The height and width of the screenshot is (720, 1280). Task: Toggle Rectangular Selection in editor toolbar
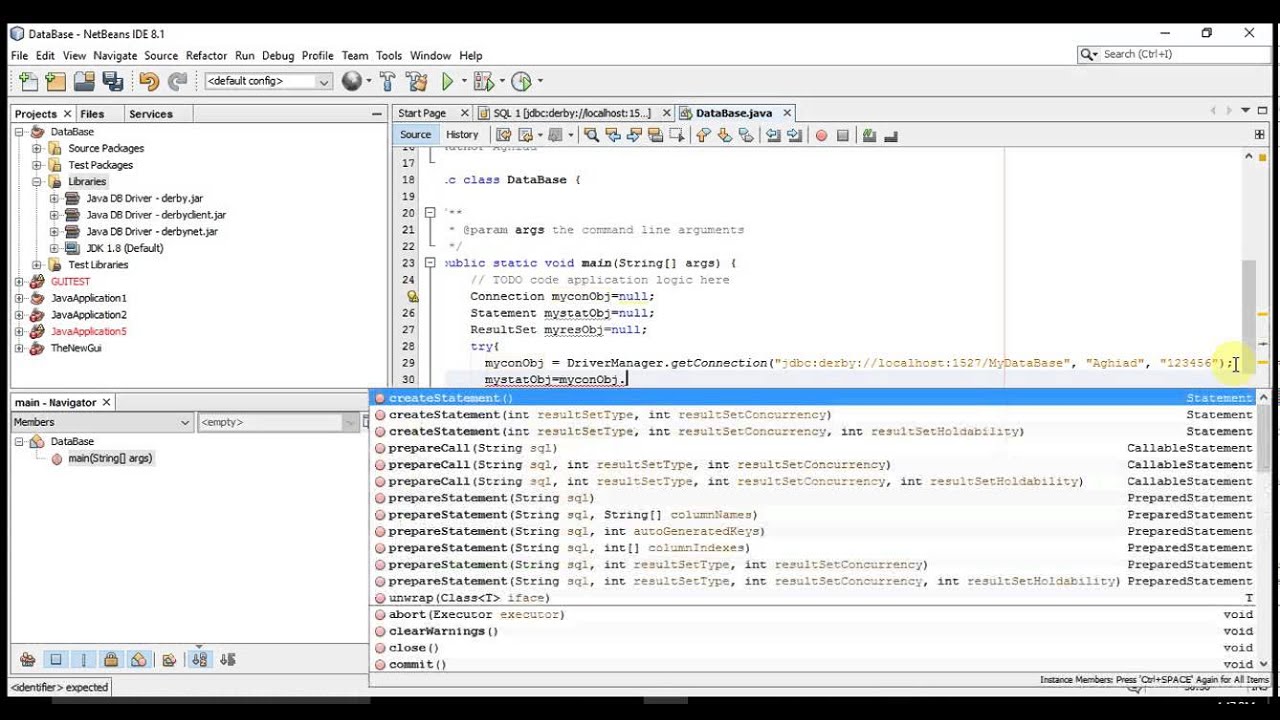point(676,135)
